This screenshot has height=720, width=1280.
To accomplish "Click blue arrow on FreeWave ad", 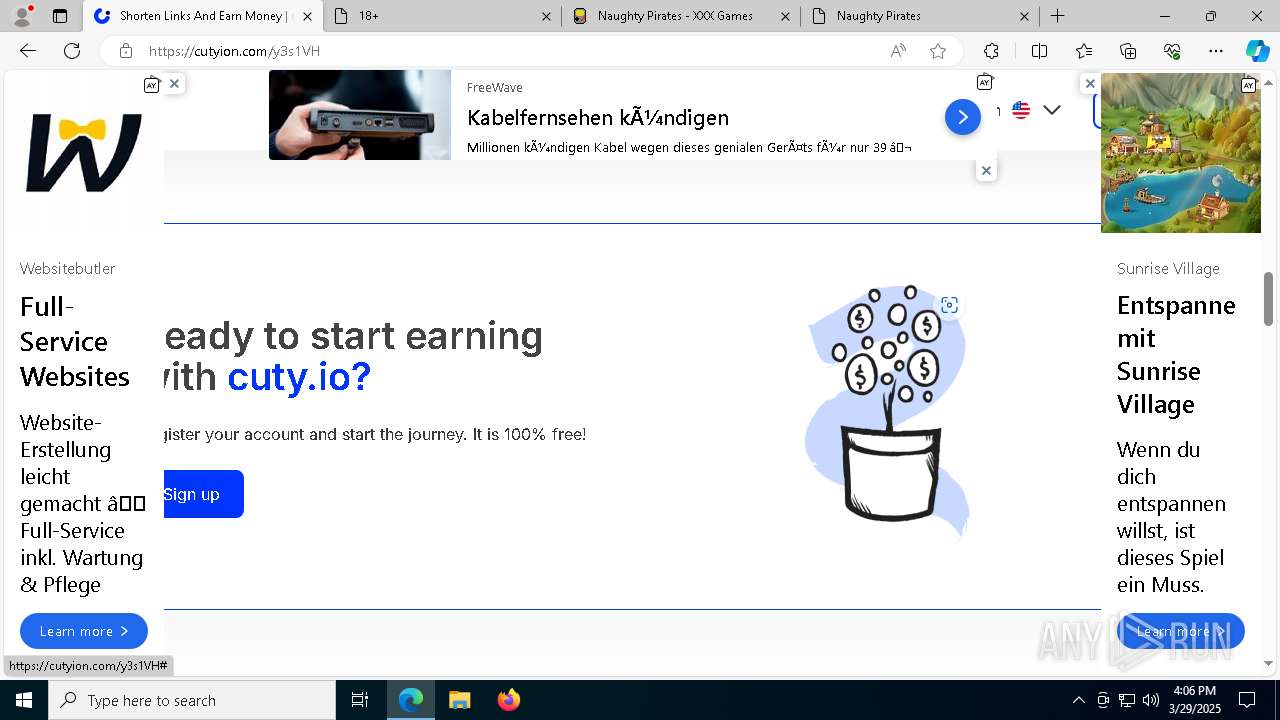I will point(963,117).
